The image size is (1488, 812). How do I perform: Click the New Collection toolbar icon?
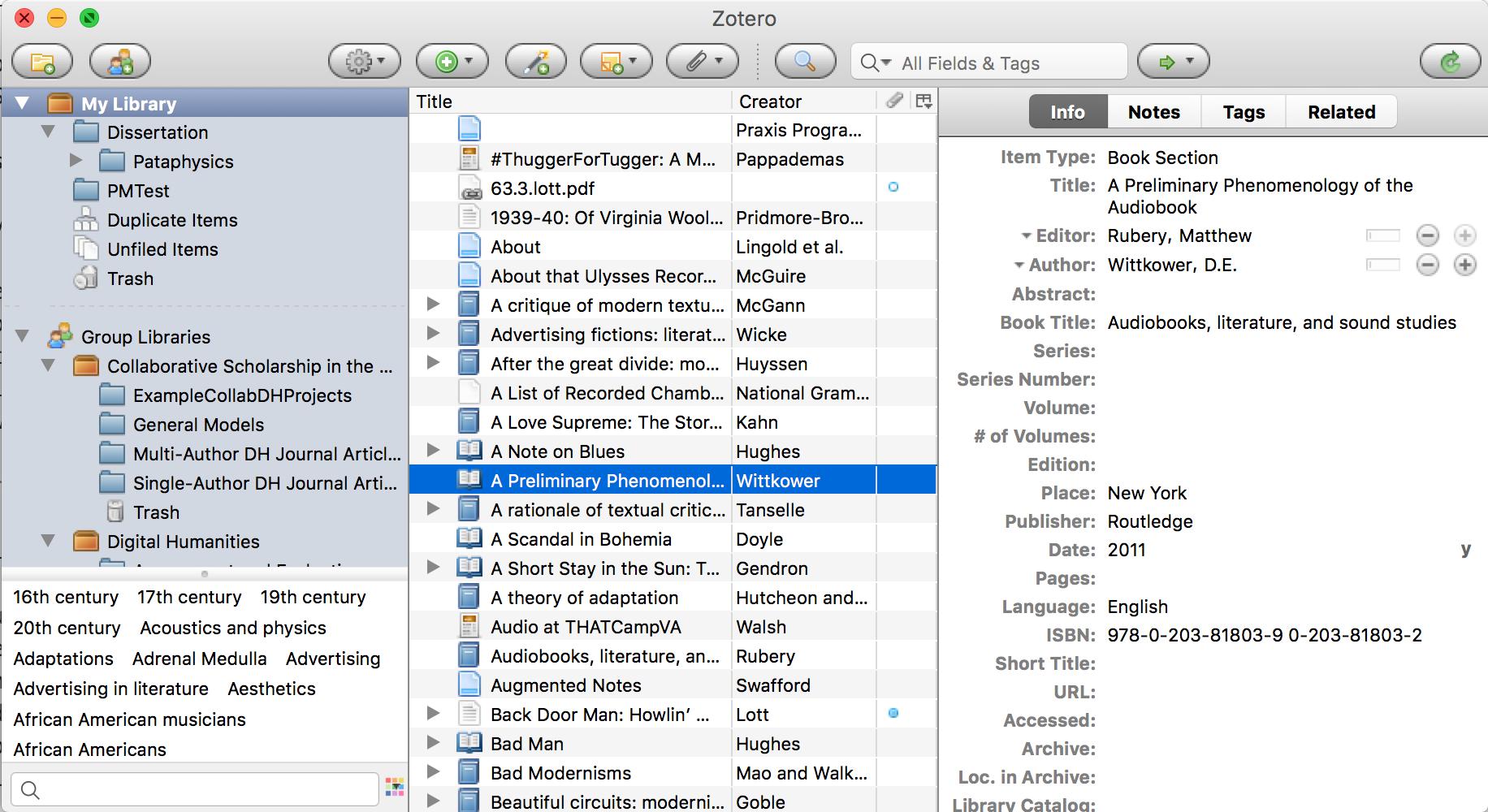pos(42,63)
